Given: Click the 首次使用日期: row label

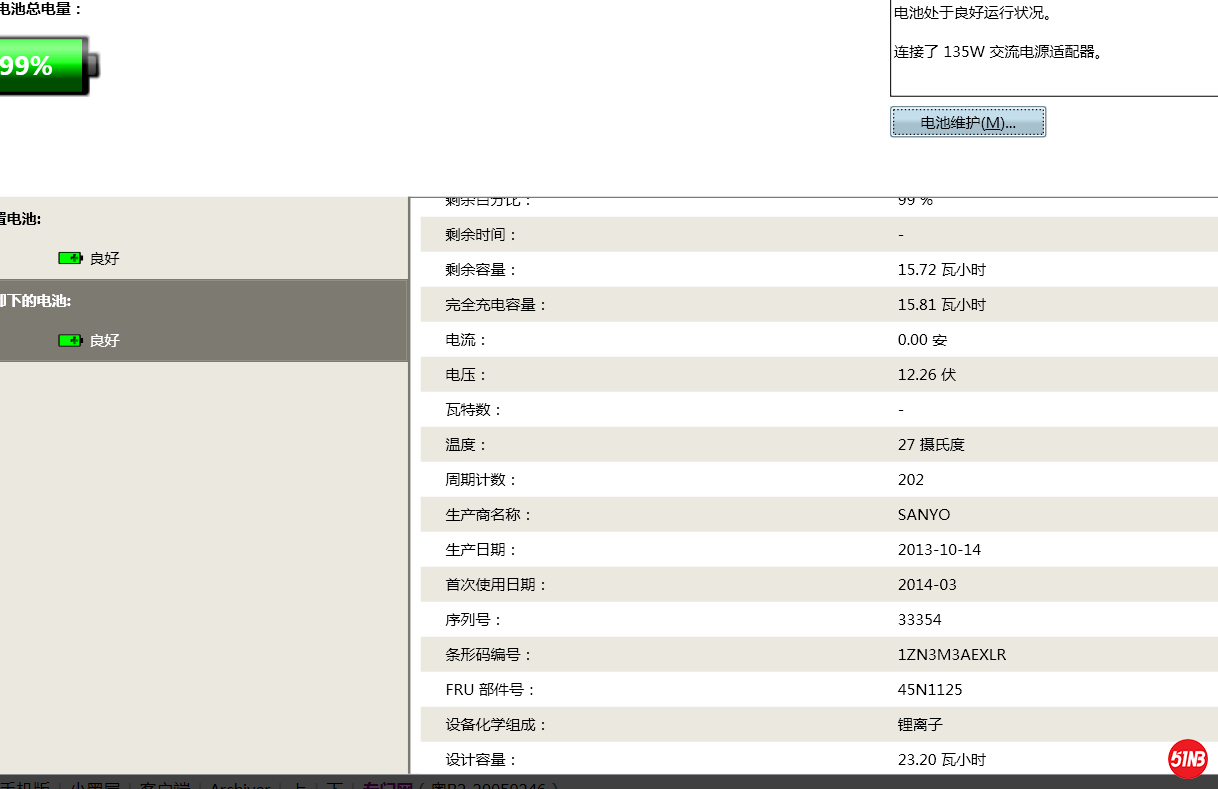Looking at the screenshot, I should tap(497, 585).
